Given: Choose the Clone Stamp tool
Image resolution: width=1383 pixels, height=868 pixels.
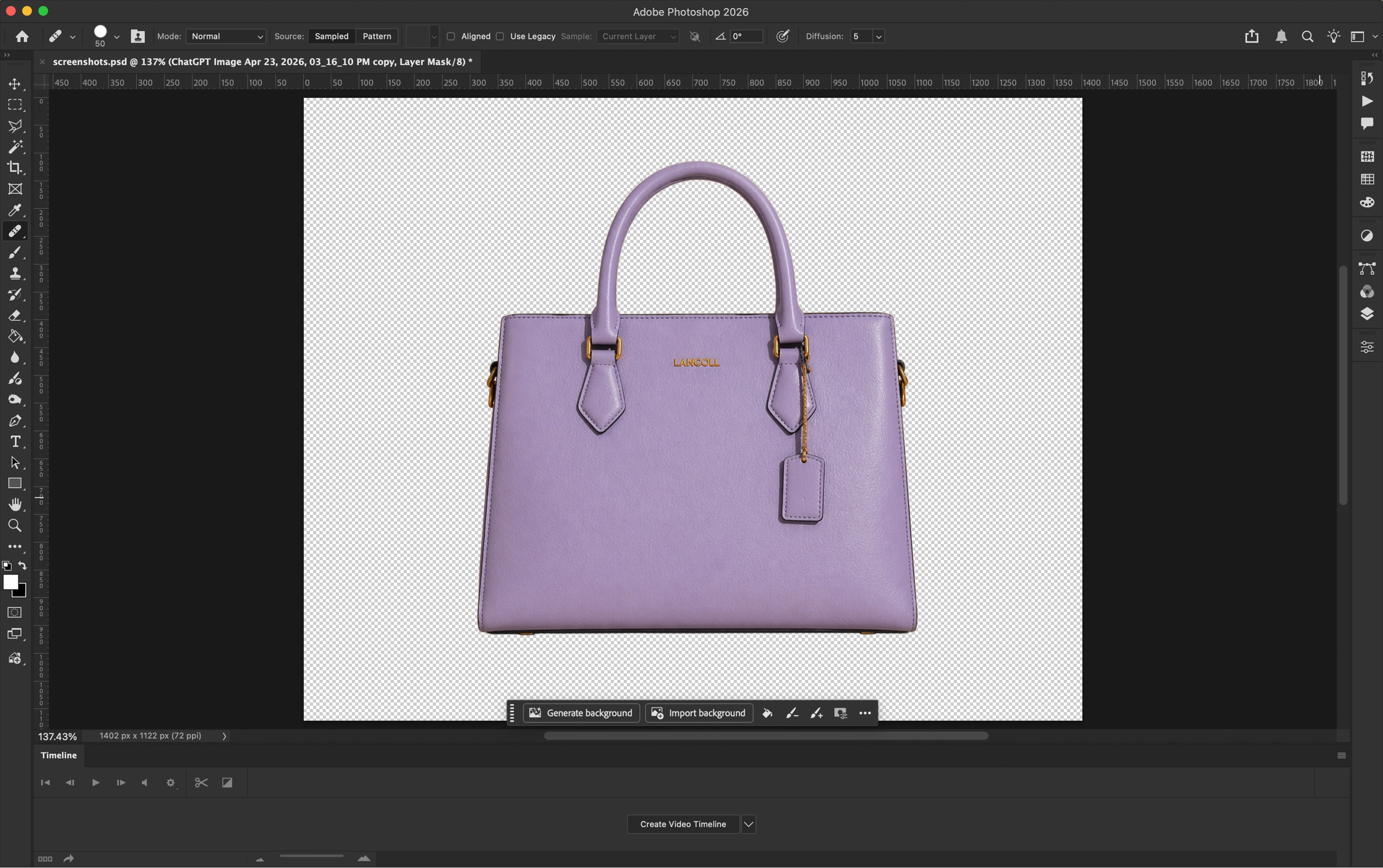Looking at the screenshot, I should 15,273.
